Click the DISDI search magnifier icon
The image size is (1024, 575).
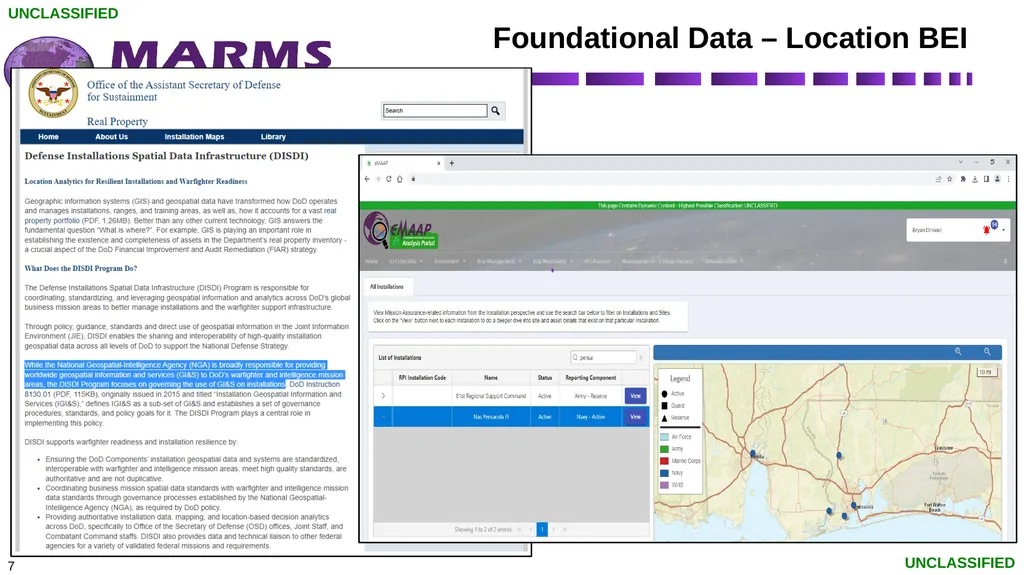point(496,110)
